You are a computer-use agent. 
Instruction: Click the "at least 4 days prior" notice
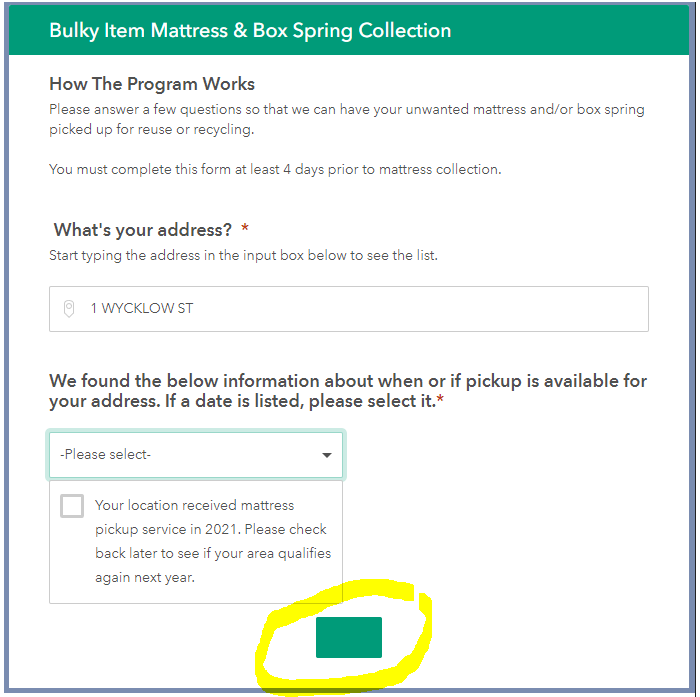click(x=275, y=169)
